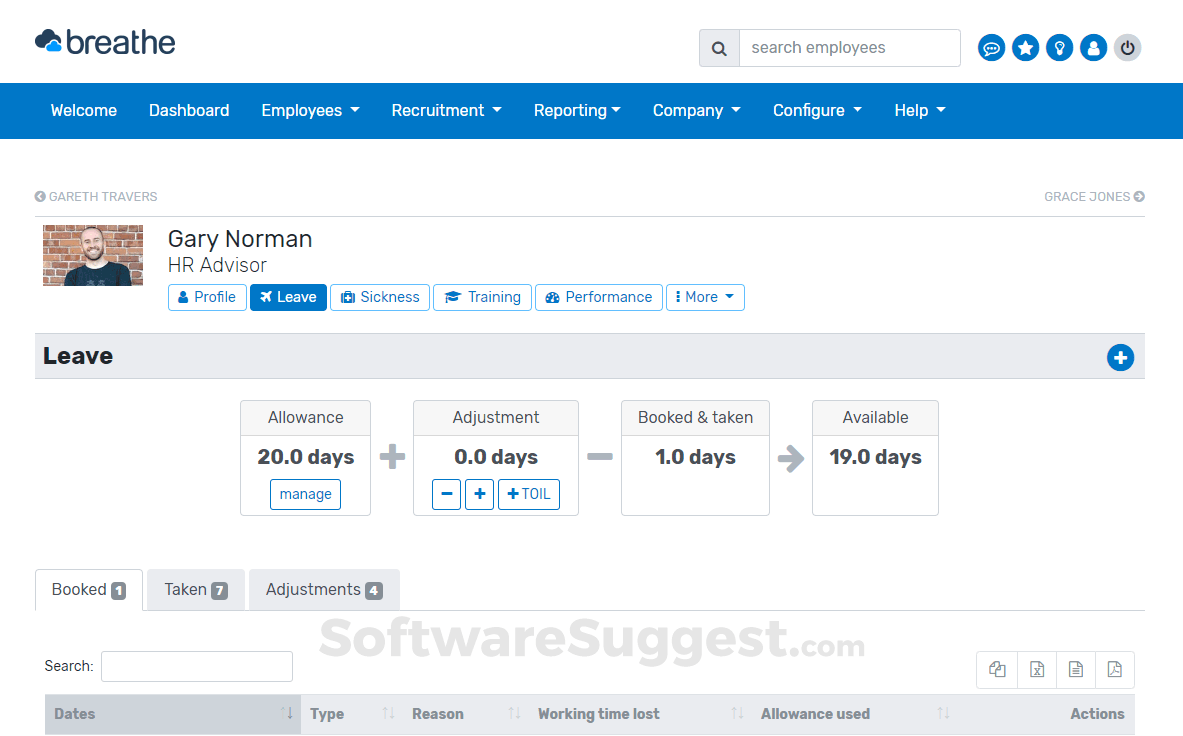Click the lightbulb ideas icon

point(1059,48)
